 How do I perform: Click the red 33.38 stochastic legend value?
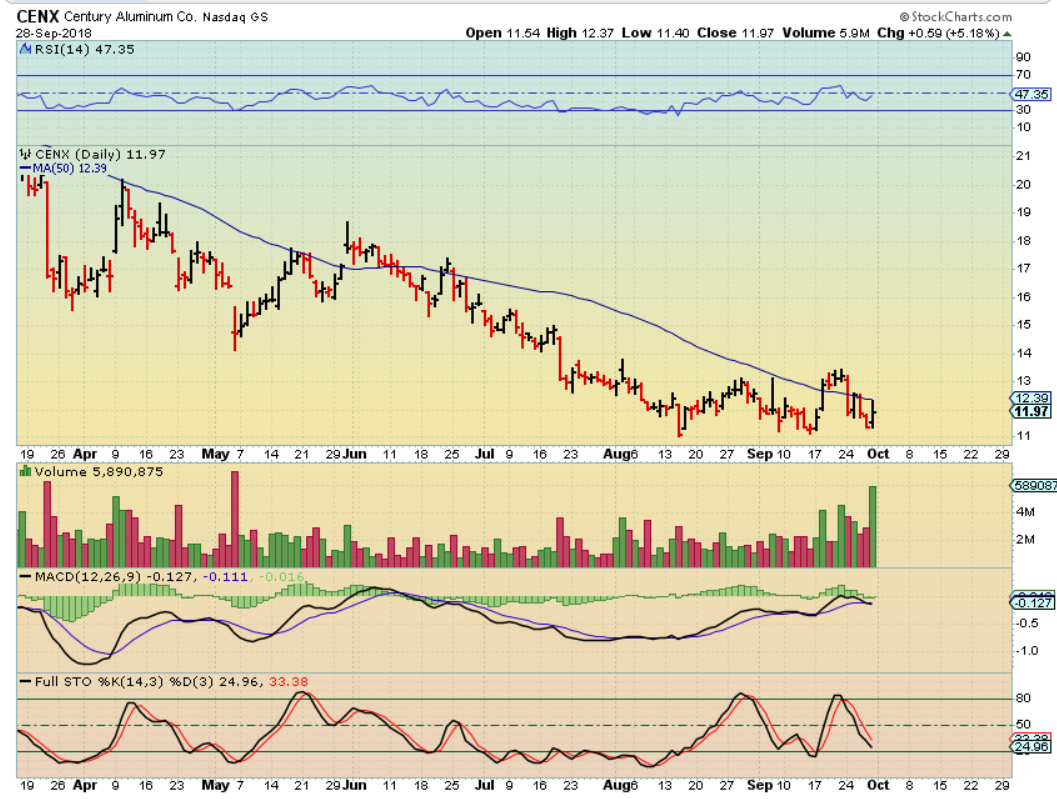[289, 682]
